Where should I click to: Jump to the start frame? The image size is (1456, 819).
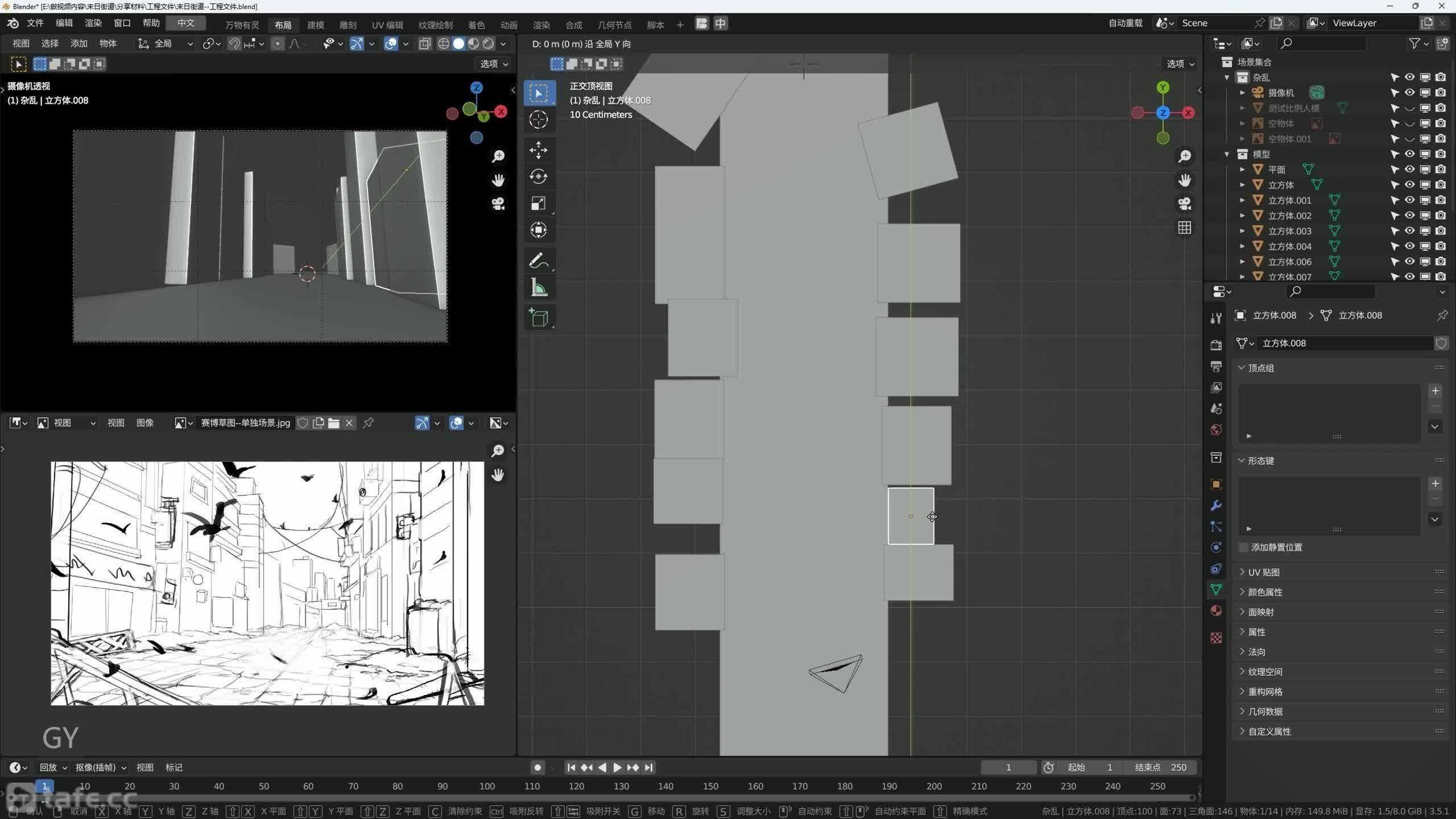point(571,768)
